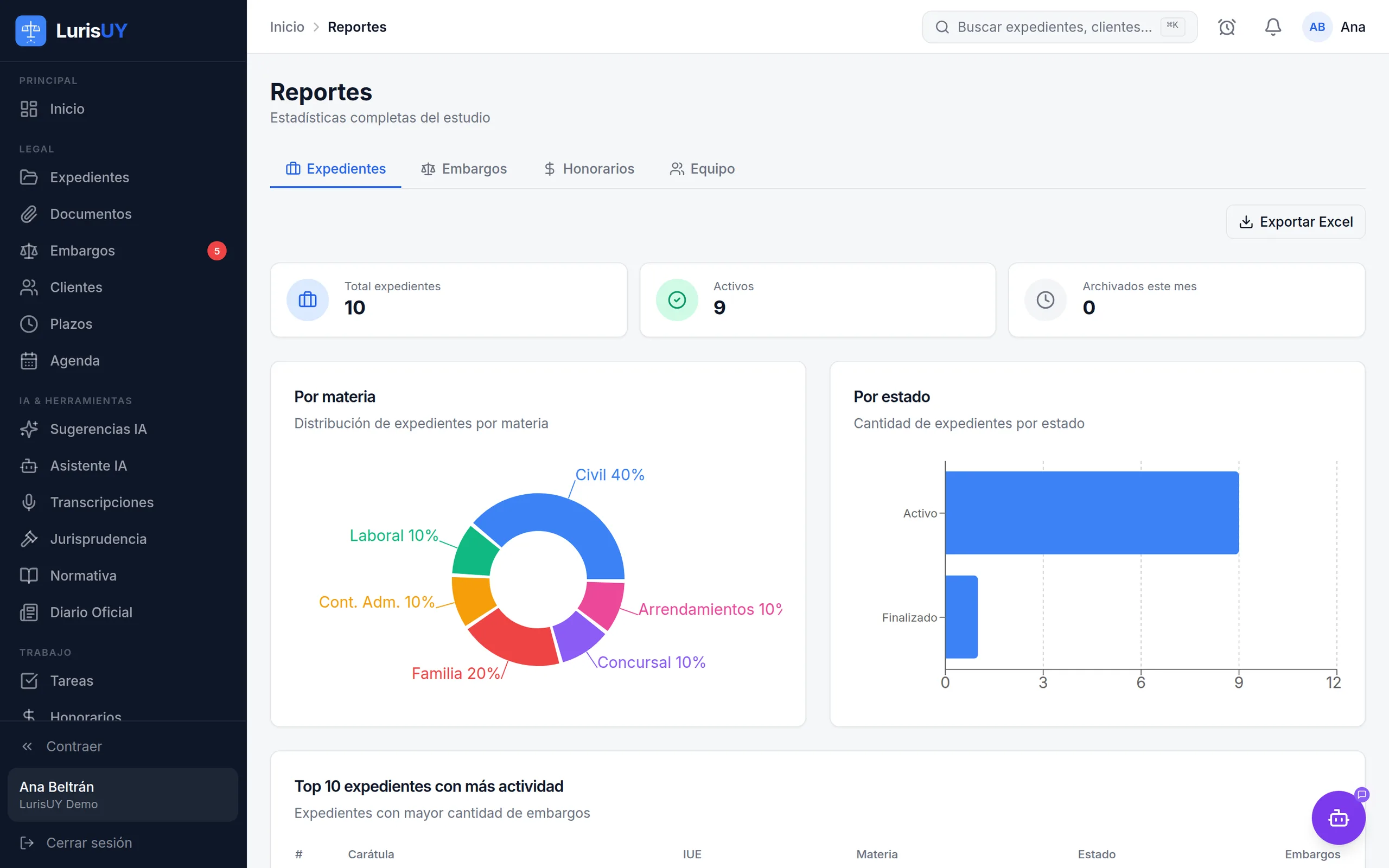1389x868 pixels.
Task: Click the Estado column header
Action: 1096,854
